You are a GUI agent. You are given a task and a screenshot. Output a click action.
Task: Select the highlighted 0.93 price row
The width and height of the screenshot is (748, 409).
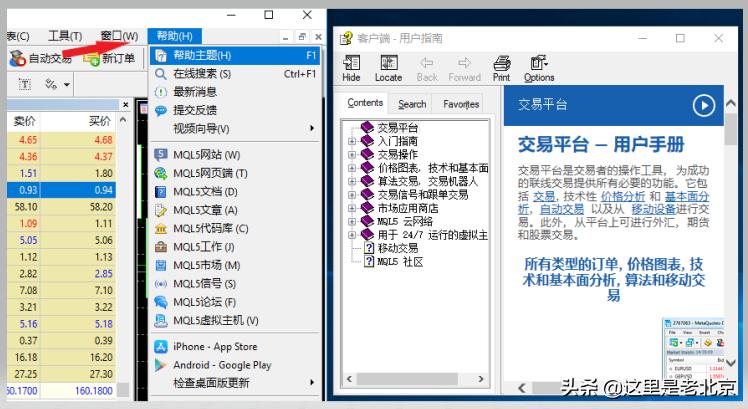pos(61,190)
